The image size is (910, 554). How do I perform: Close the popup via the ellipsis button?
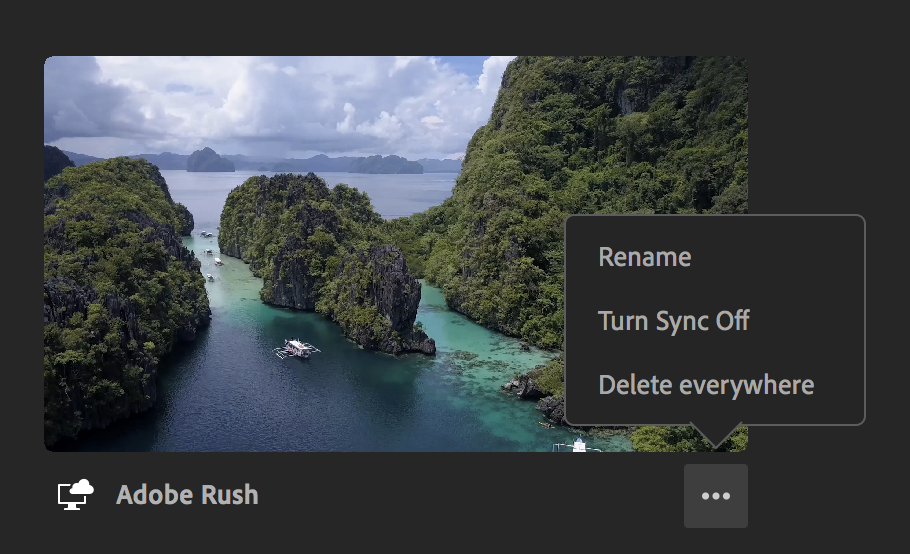pos(715,496)
